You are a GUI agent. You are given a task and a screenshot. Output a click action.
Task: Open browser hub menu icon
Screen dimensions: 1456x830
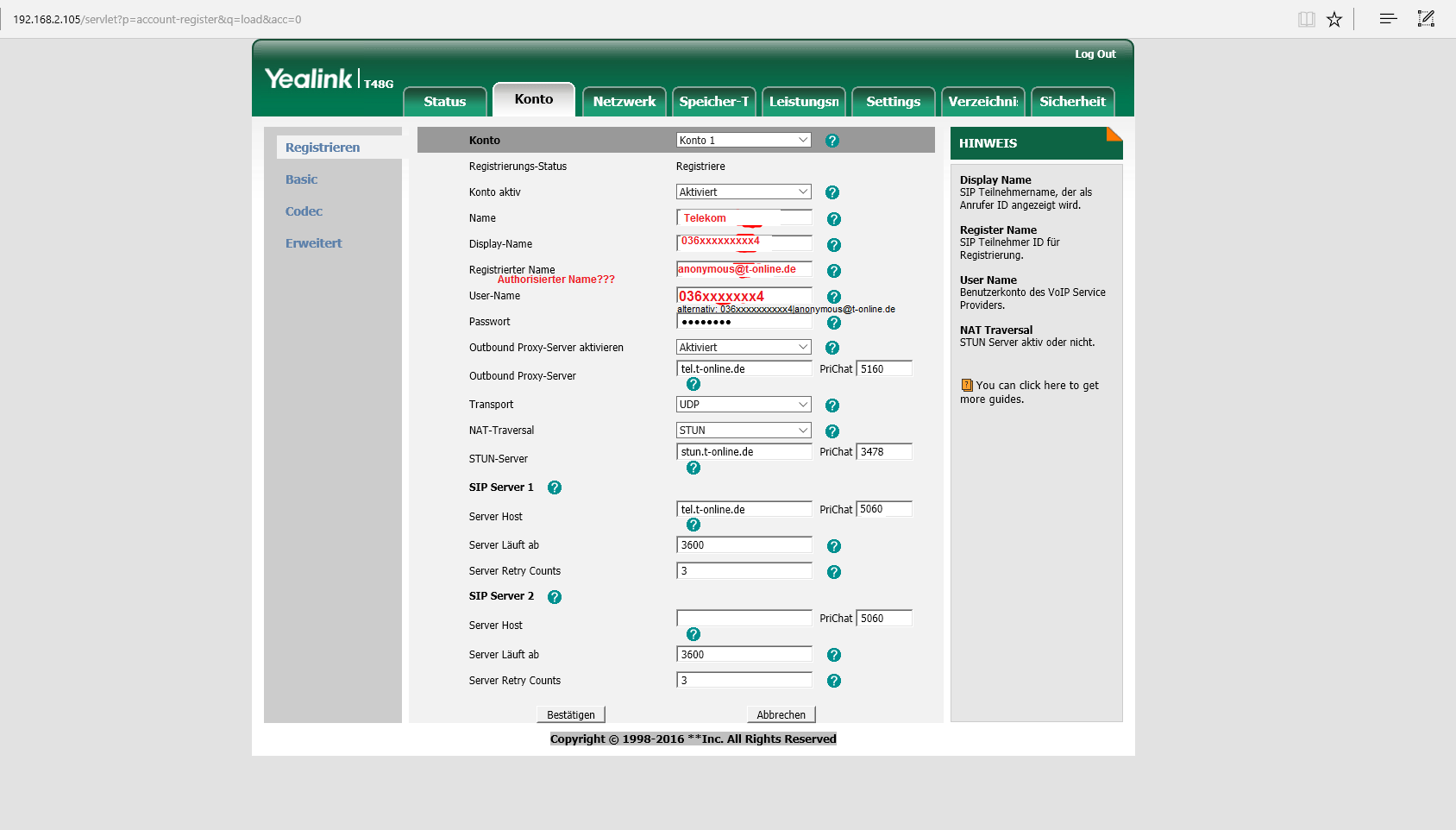(1388, 18)
